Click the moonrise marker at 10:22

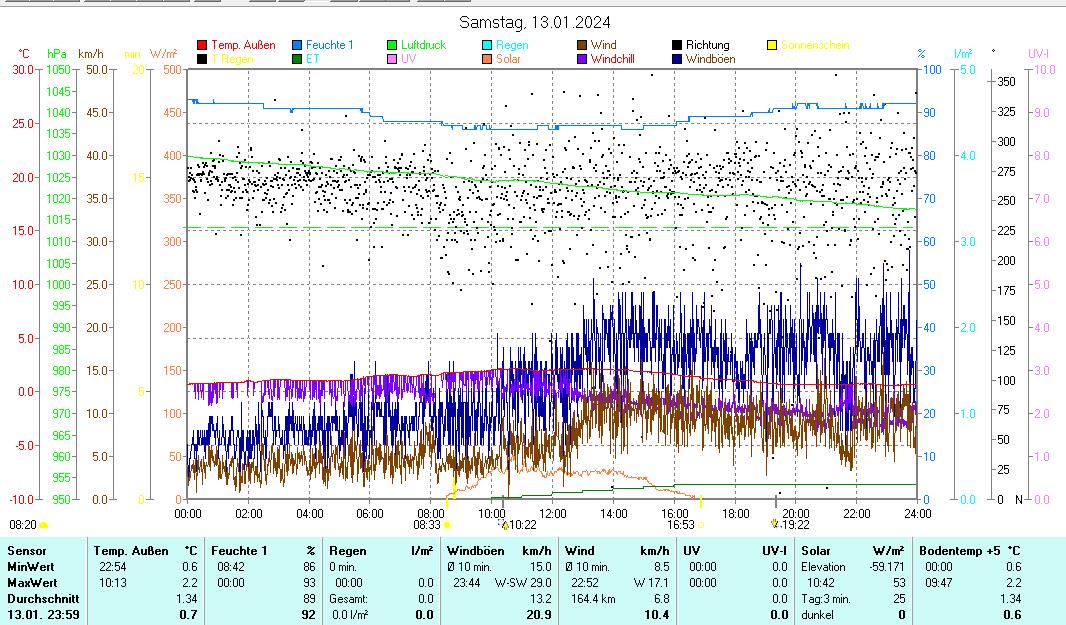[x=505, y=524]
